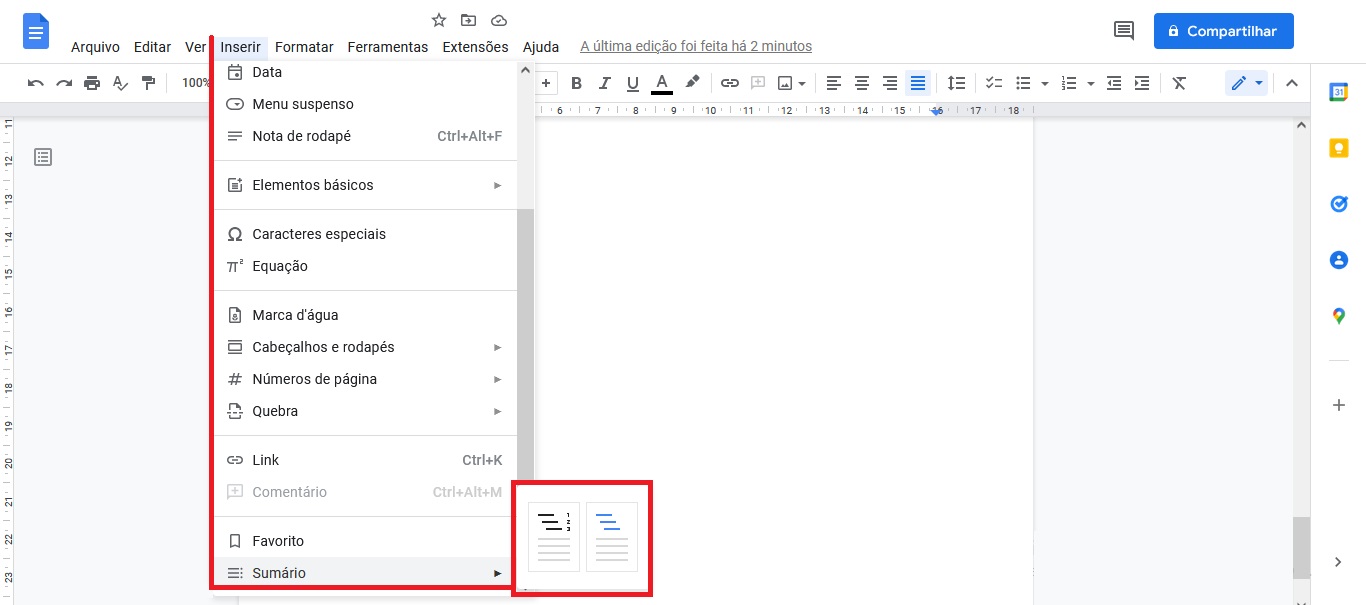Open the comment history icon
Image resolution: width=1366 pixels, height=605 pixels.
pos(1124,31)
